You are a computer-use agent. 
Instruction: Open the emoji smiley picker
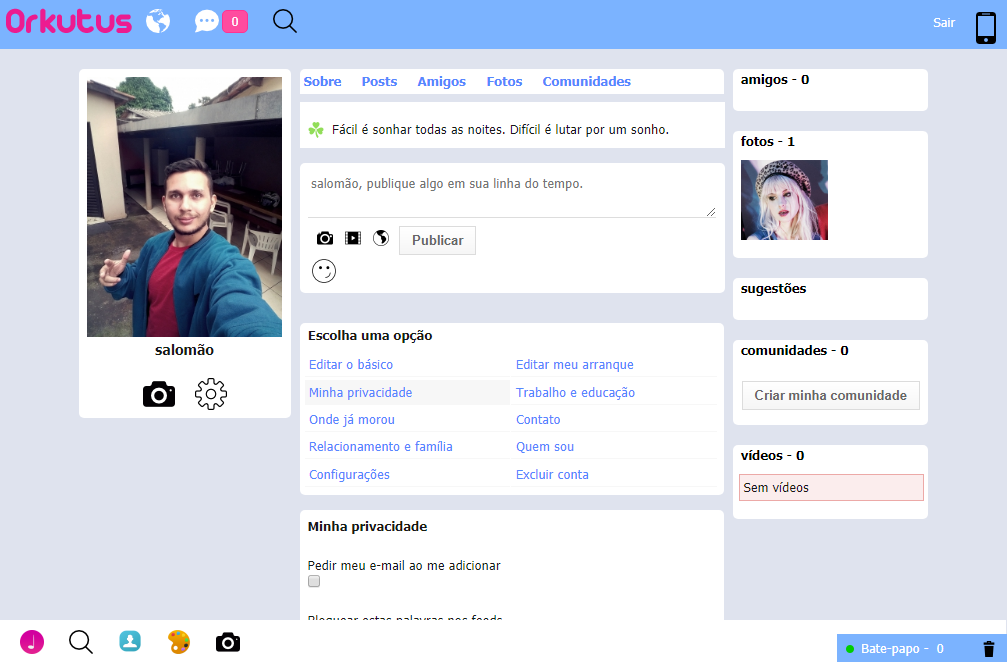point(323,270)
